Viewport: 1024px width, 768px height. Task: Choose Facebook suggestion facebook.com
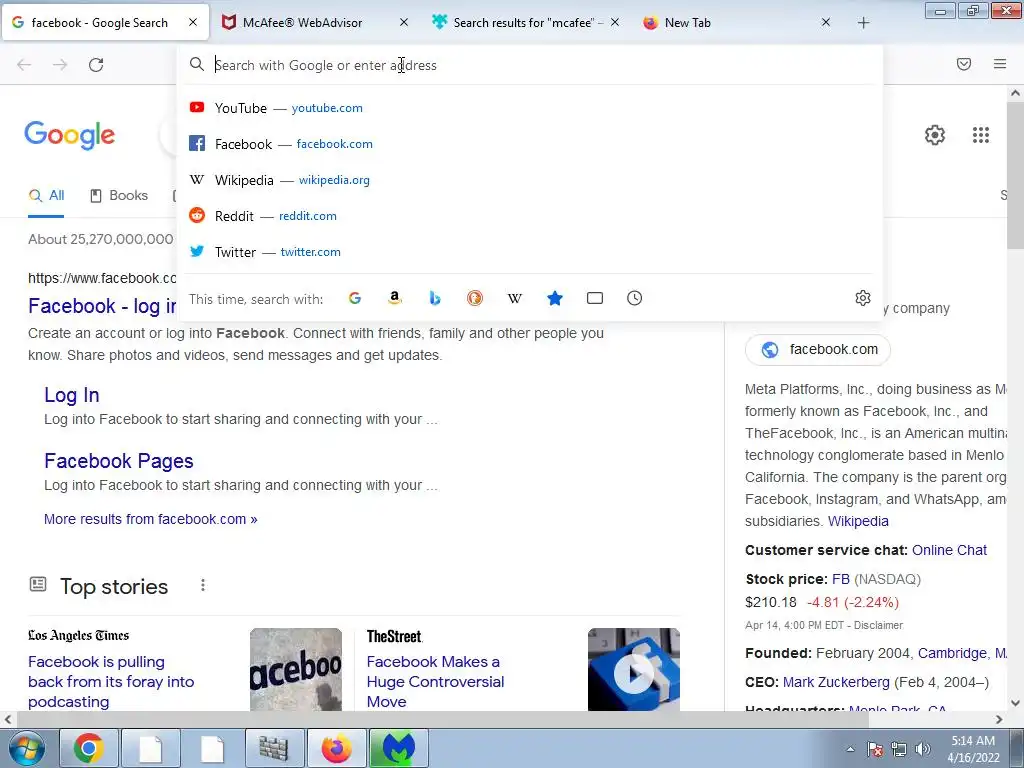pos(530,144)
